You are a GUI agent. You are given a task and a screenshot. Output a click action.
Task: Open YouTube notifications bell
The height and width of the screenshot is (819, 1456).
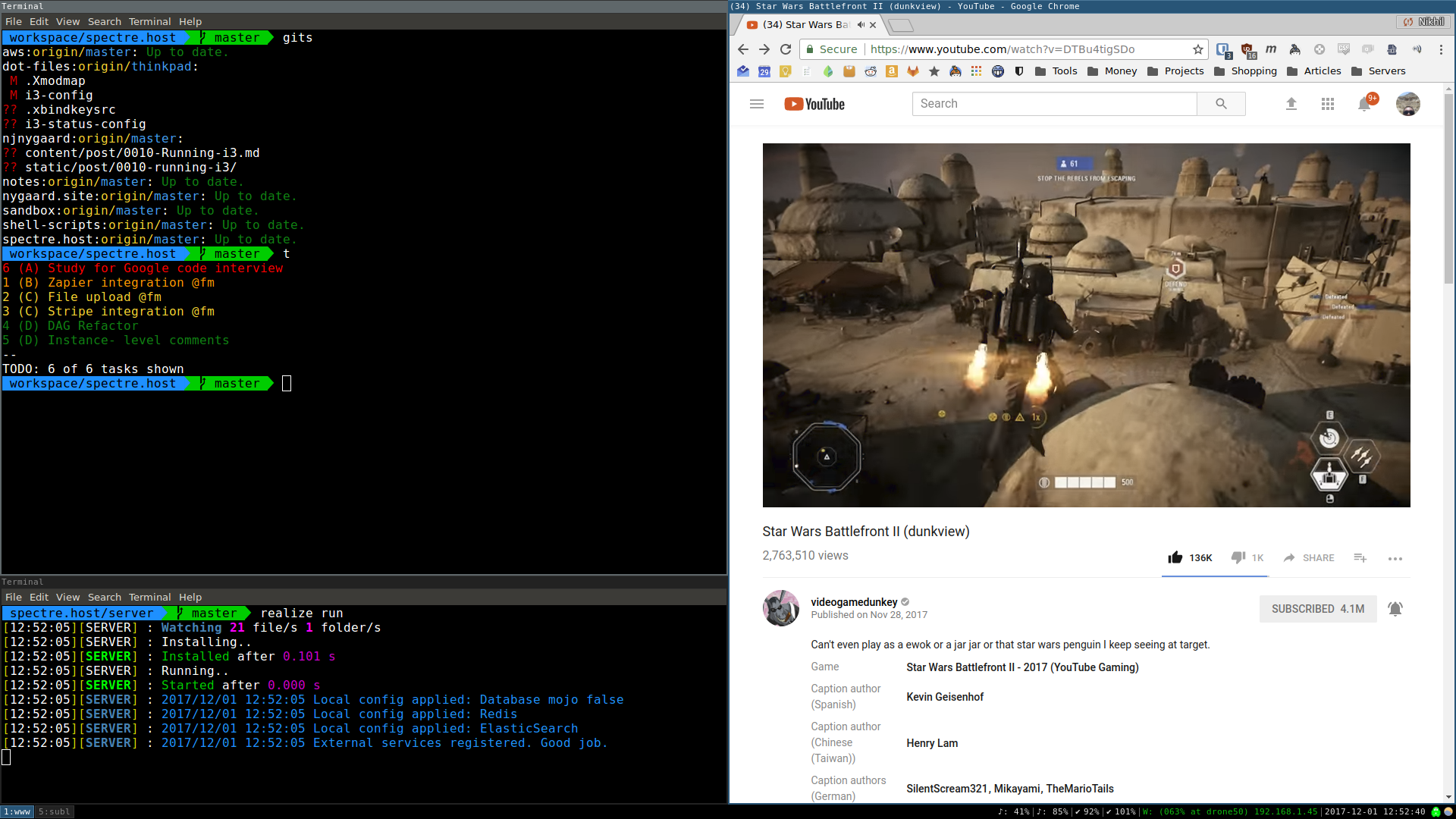[x=1364, y=104]
